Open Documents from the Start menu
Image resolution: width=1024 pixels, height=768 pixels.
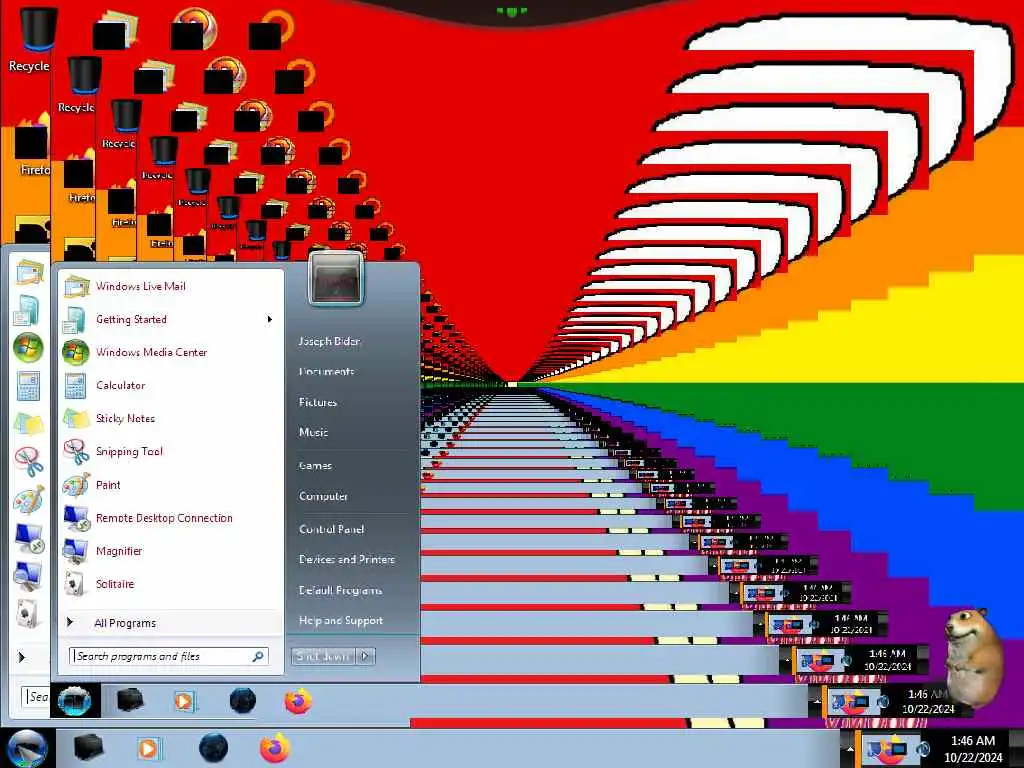coord(327,372)
